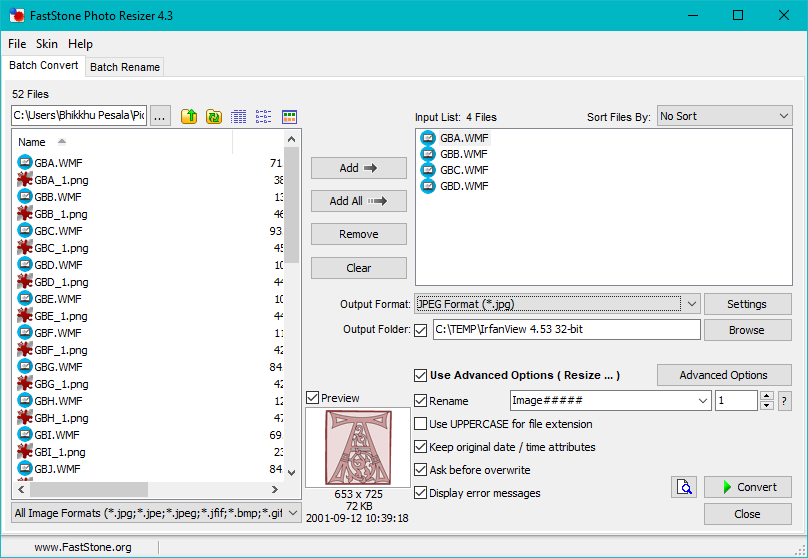Image resolution: width=808 pixels, height=558 pixels.
Task: Click the refresh folder icon
Action: click(213, 116)
